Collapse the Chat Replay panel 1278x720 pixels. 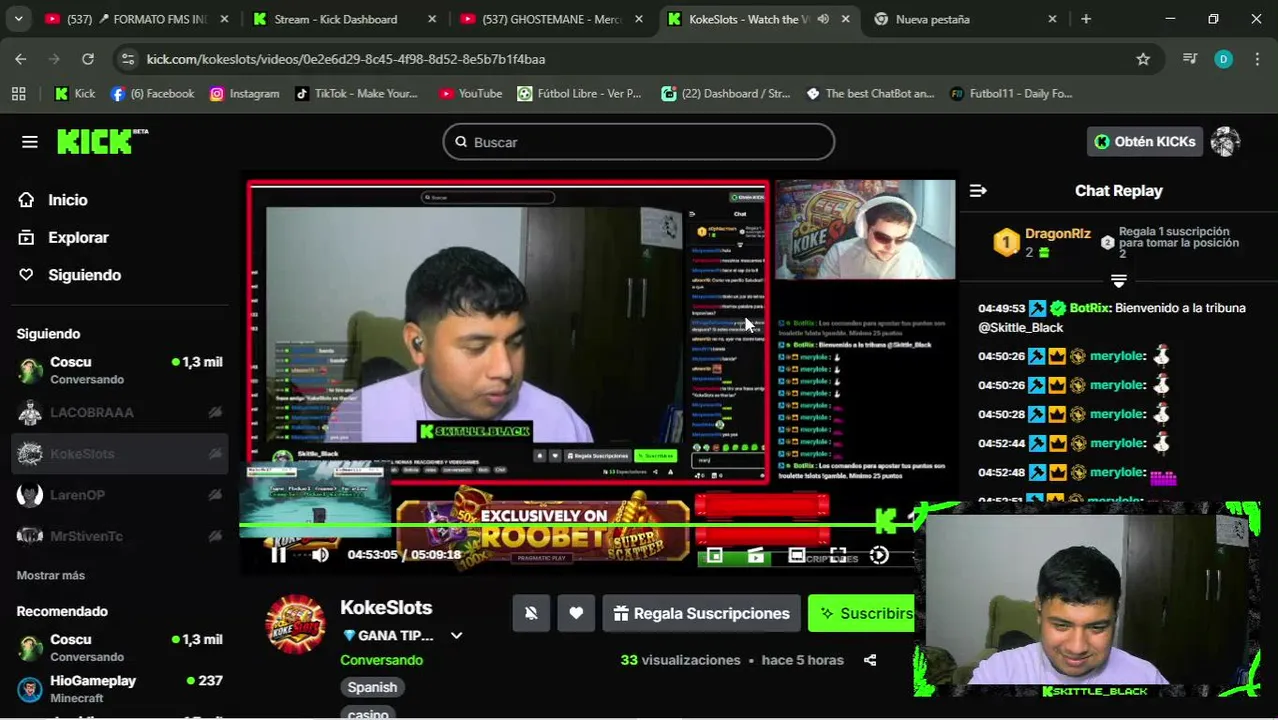click(x=978, y=191)
